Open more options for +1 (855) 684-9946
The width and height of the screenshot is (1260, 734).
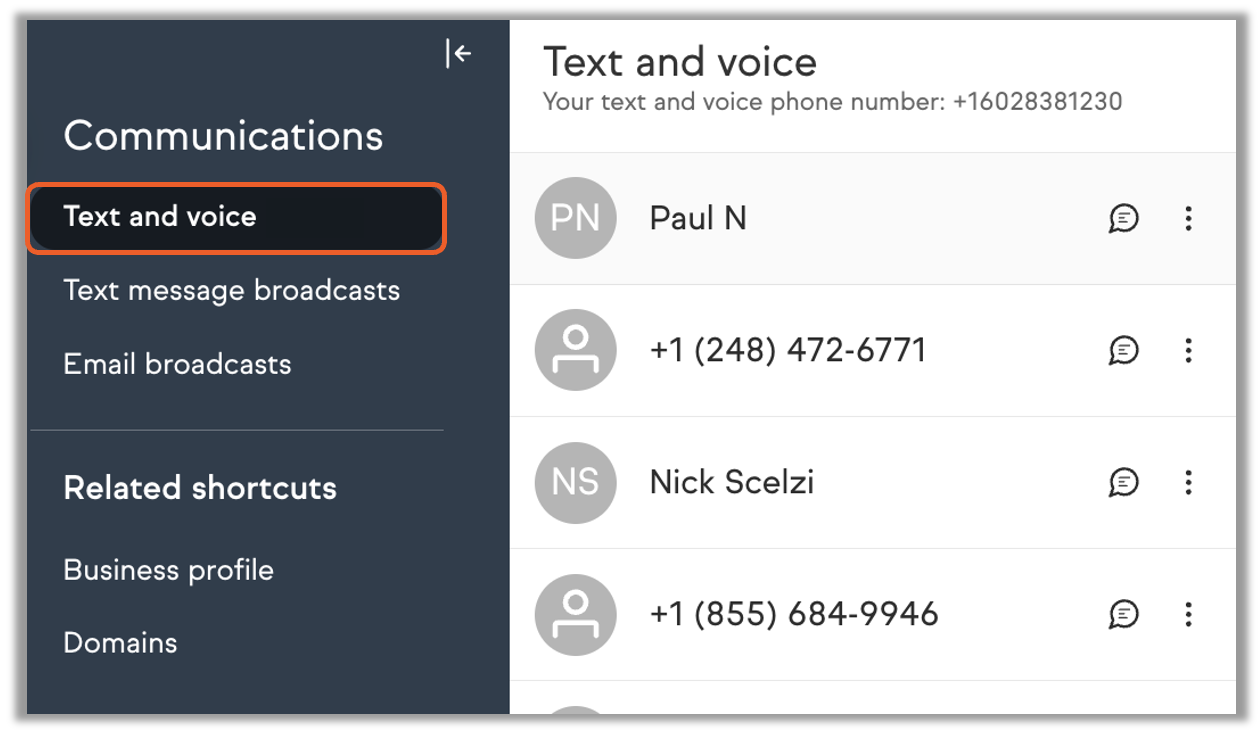click(1188, 614)
